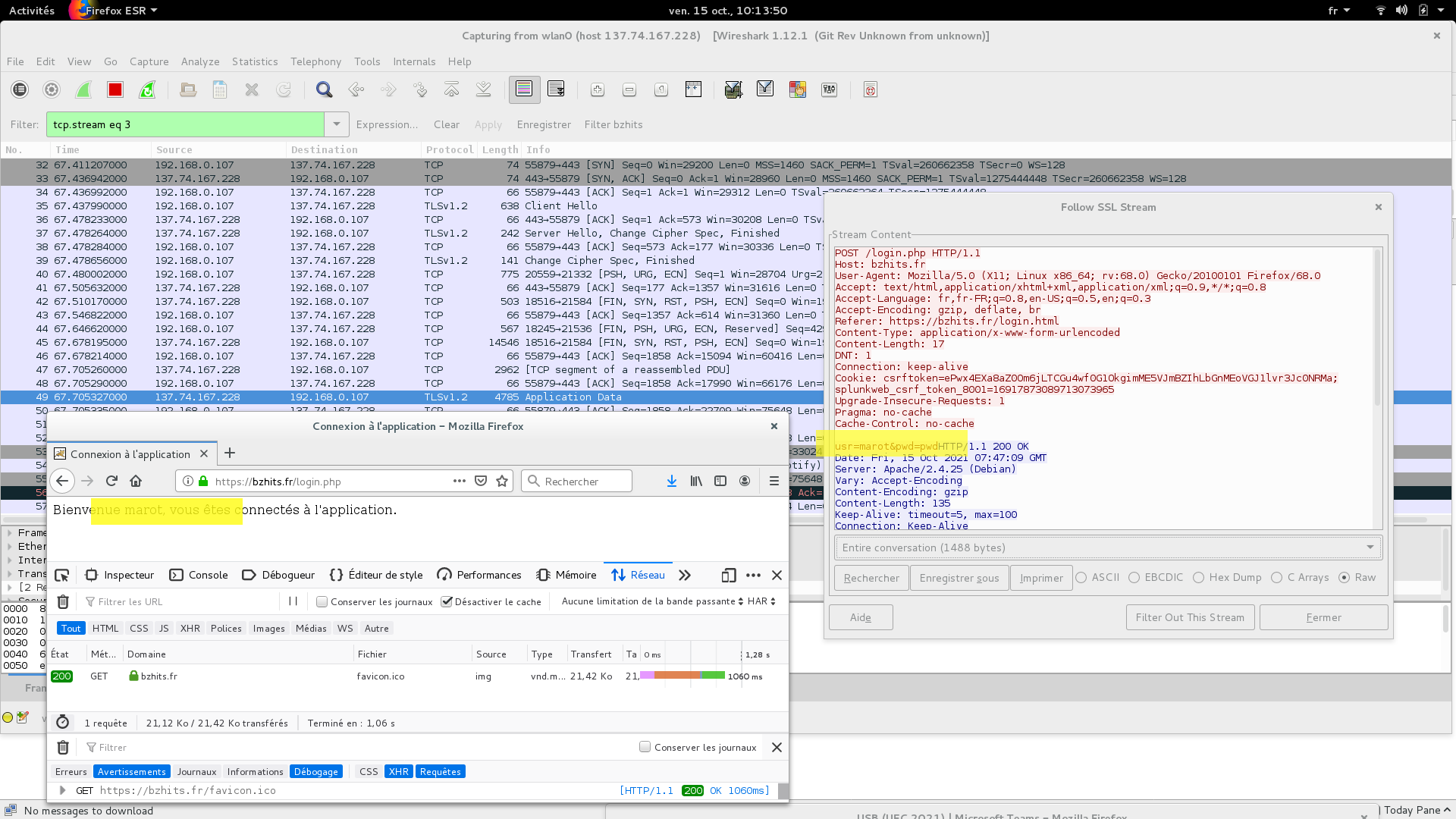1456x819 pixels.
Task: Click the Enregistrer sous button
Action: point(959,578)
